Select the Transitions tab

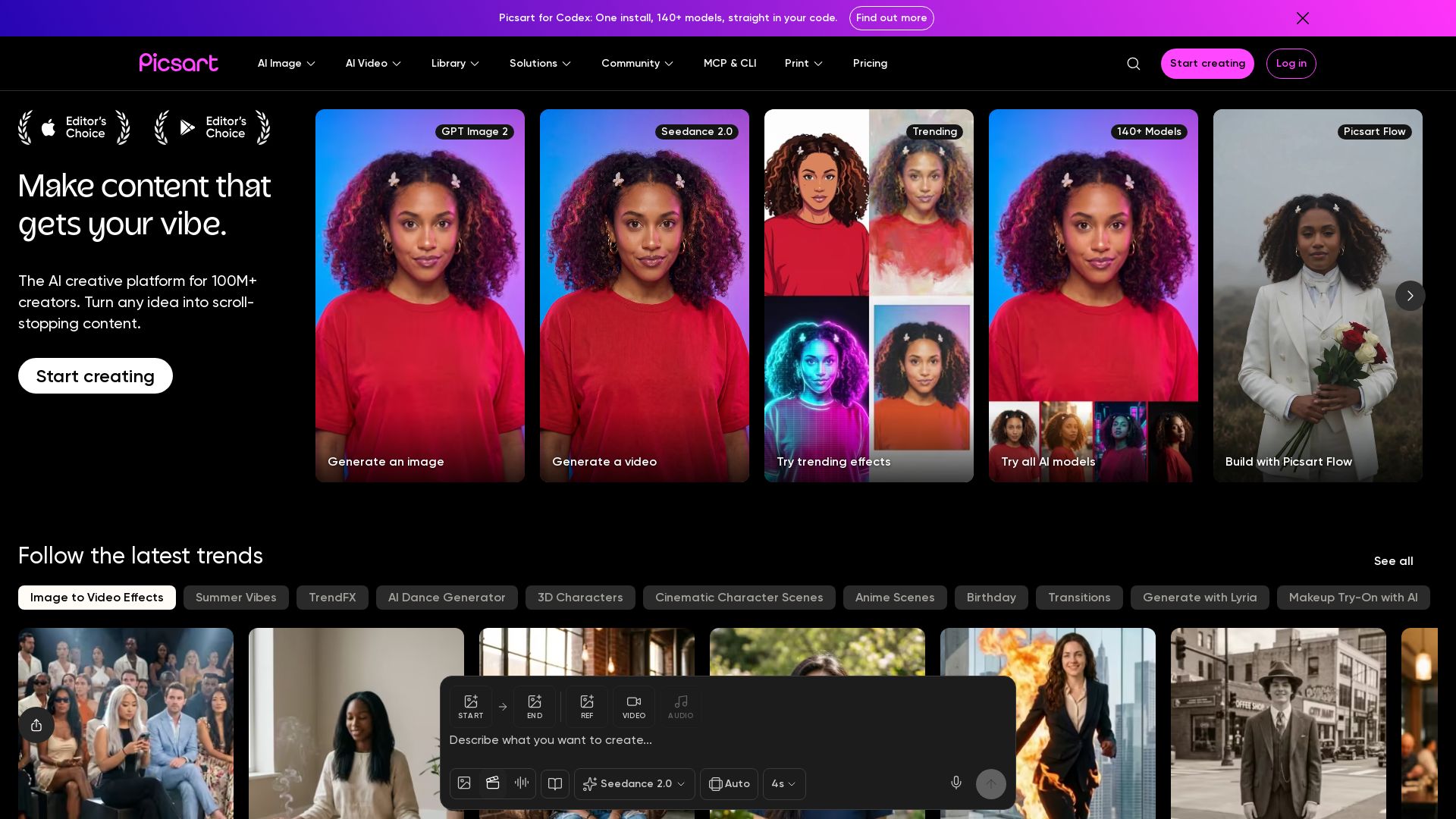pyautogui.click(x=1079, y=598)
